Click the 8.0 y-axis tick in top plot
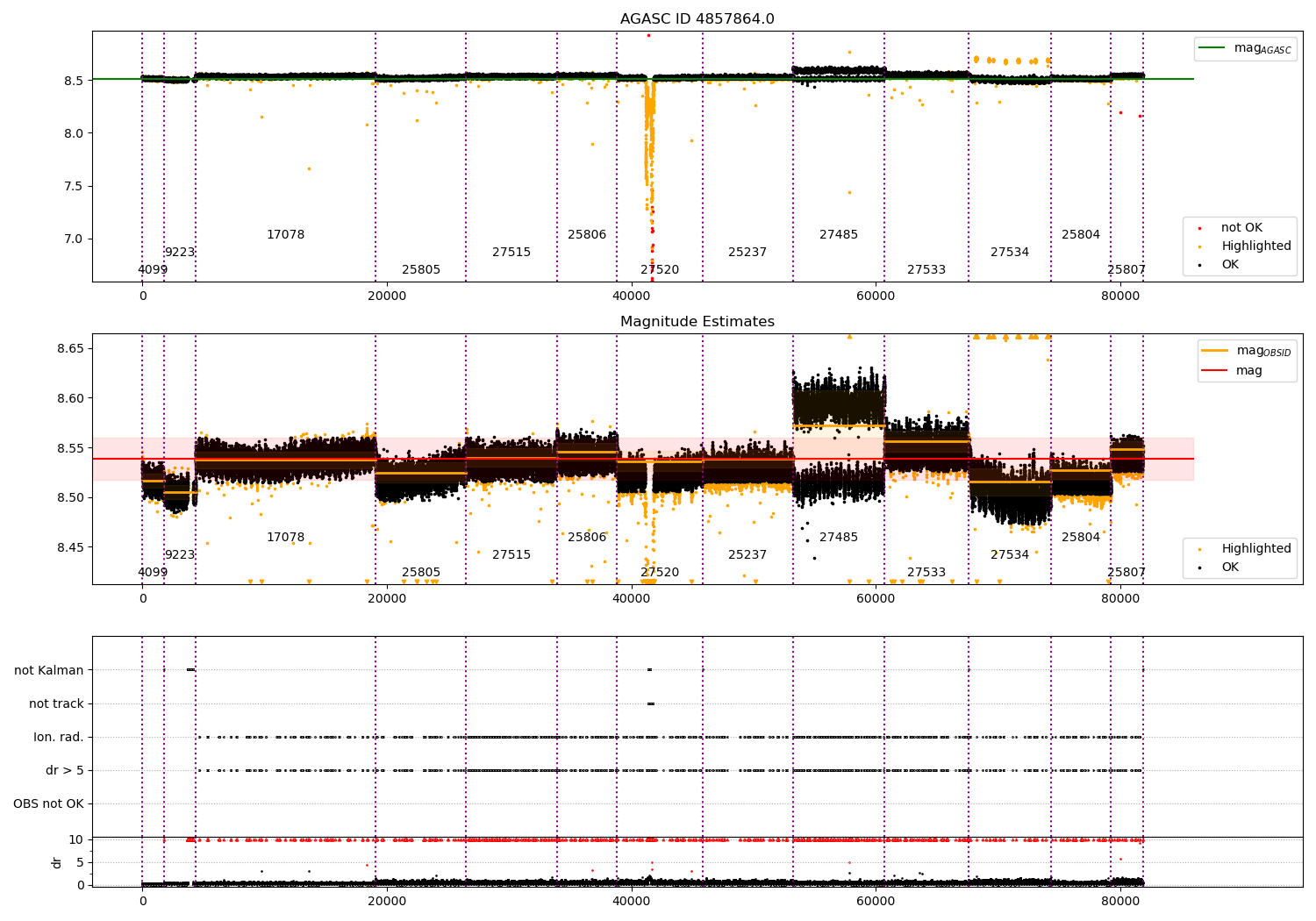This screenshot has width=1316, height=921. coord(75,134)
